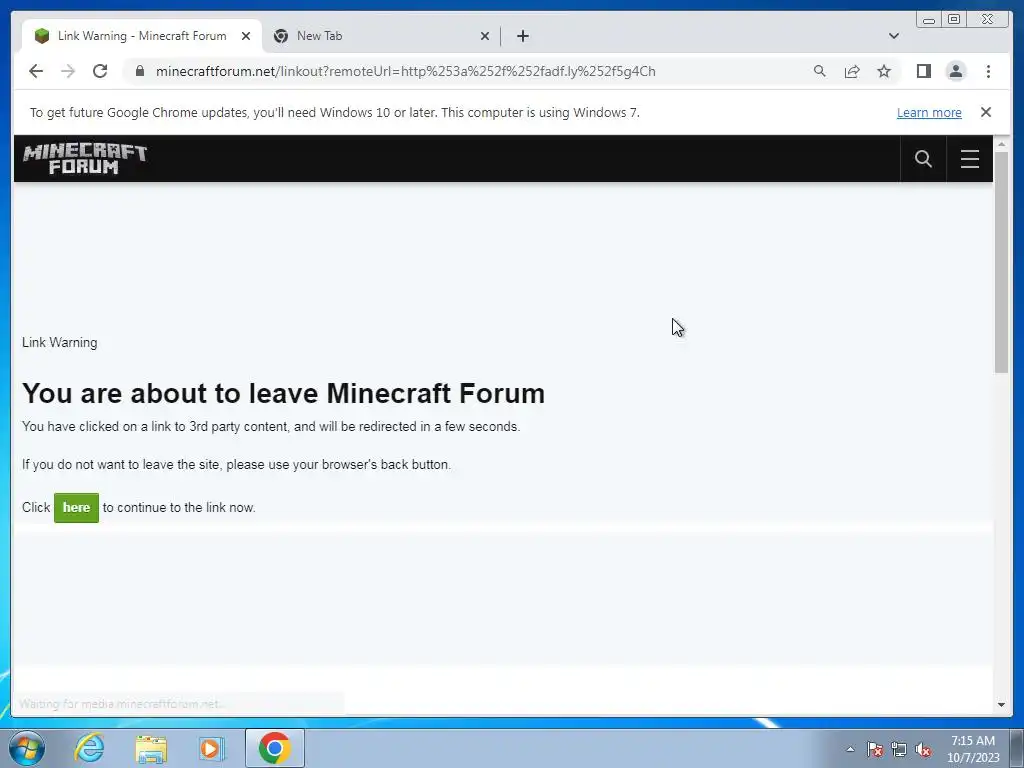Share this page using the share icon
Viewport: 1024px width, 768px height.
[852, 71]
